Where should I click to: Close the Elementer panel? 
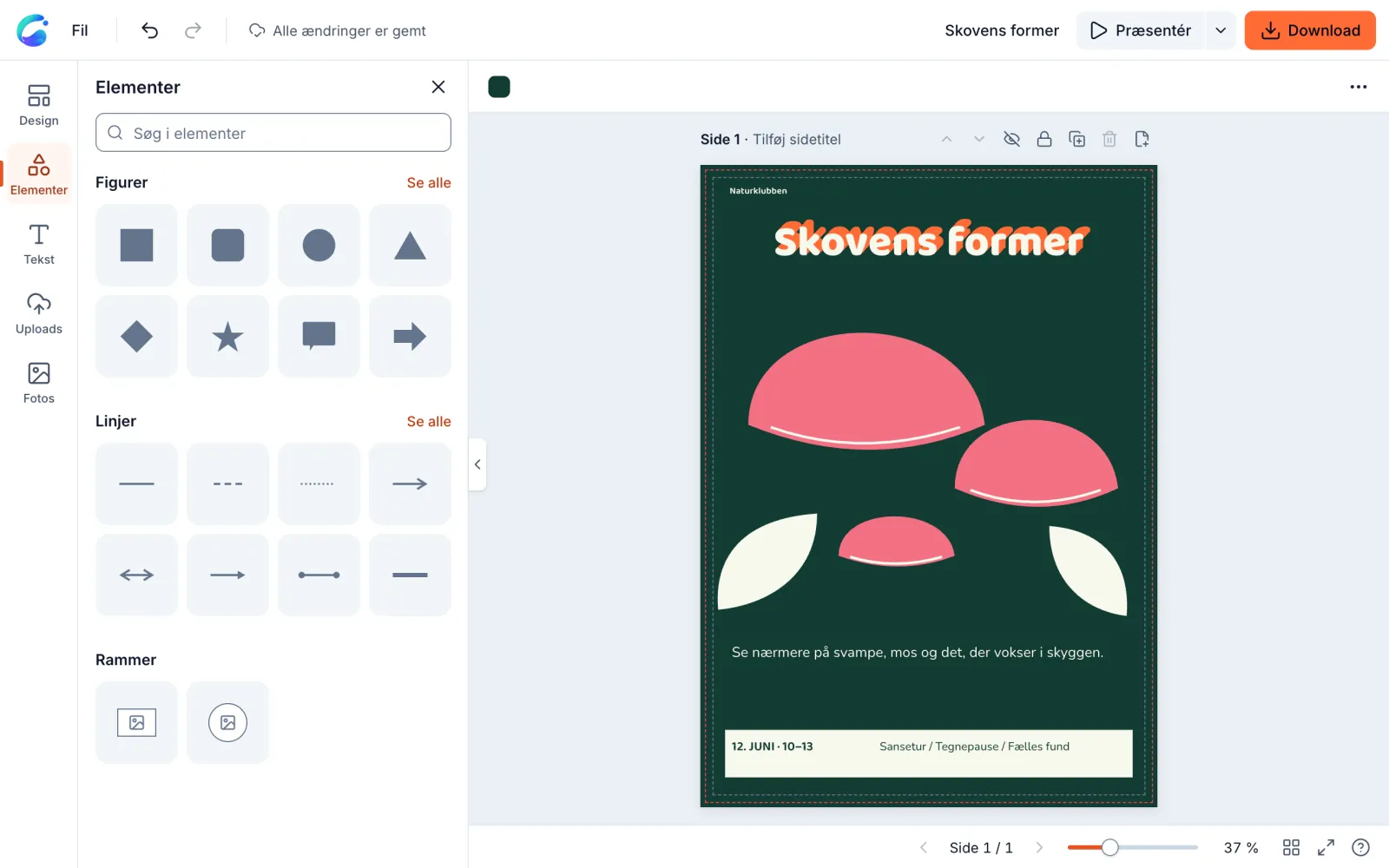[x=438, y=87]
